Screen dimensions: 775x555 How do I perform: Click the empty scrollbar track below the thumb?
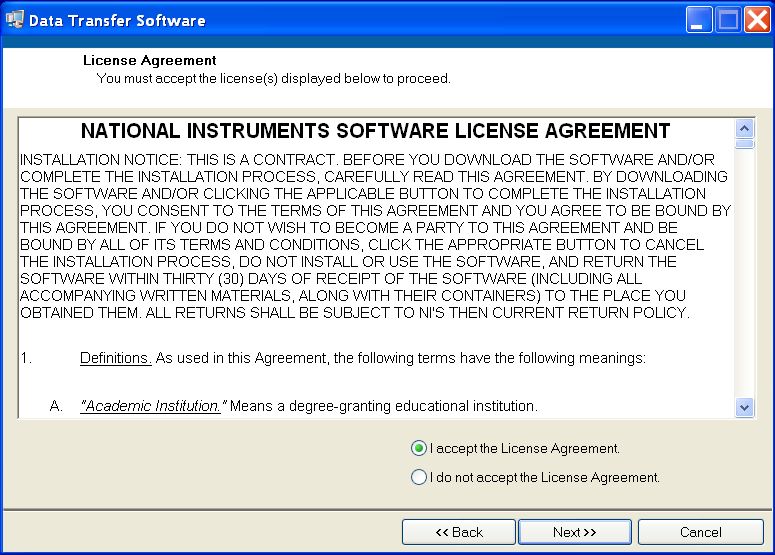point(744,273)
